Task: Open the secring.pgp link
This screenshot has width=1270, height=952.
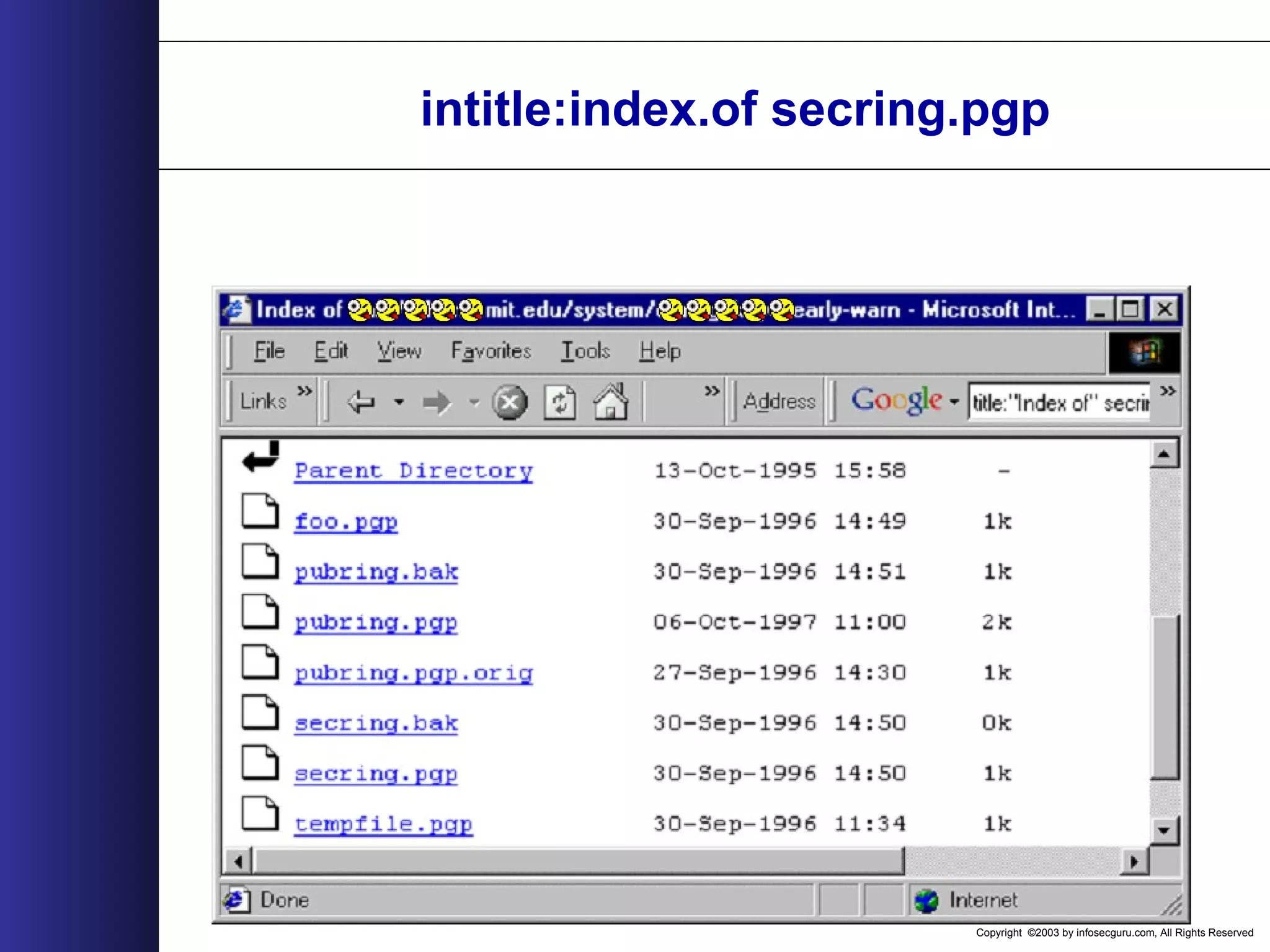Action: click(x=376, y=773)
